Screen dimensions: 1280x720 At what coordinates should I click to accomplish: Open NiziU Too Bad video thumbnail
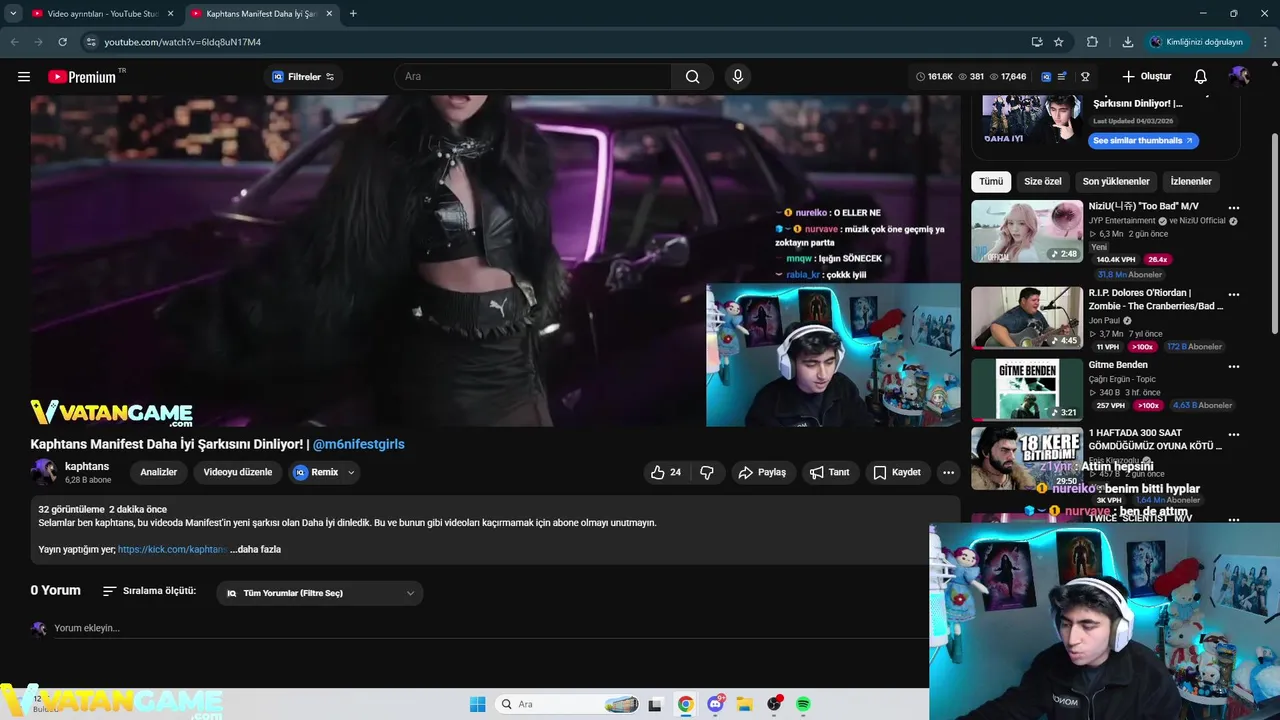point(1027,232)
